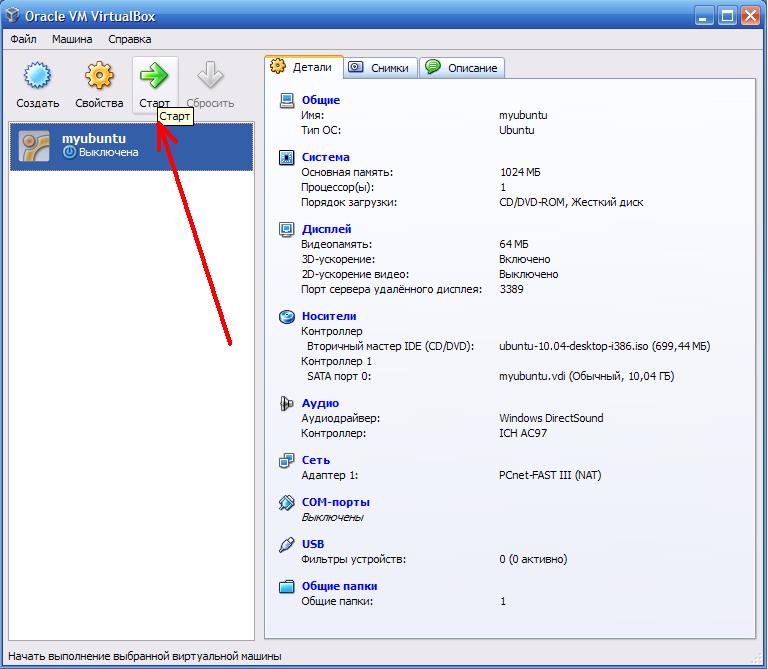Switch to the Описание tab
768x669 pixels.
coord(462,68)
